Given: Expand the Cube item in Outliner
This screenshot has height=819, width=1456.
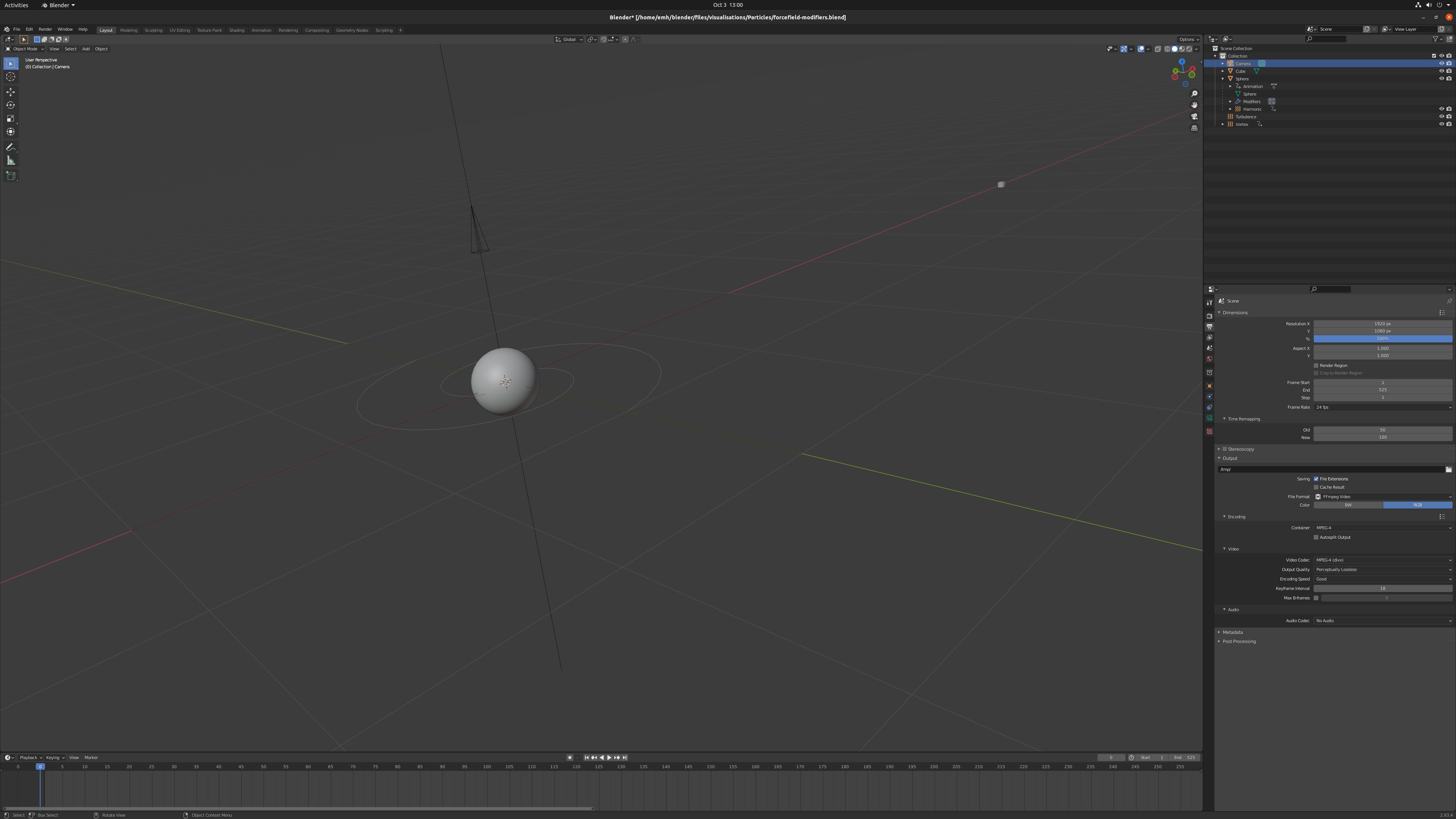Looking at the screenshot, I should (1222, 71).
